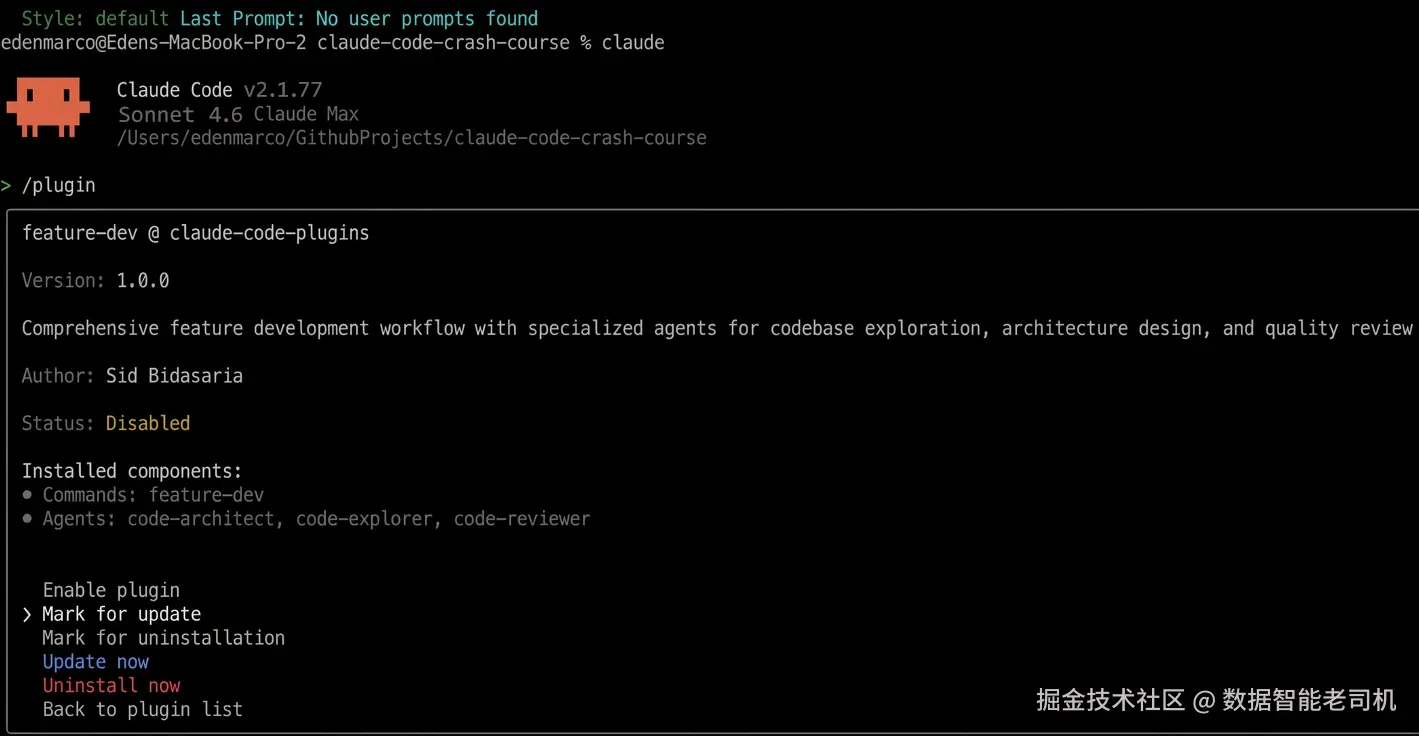Click the /plugin command prompt line
This screenshot has height=736, width=1419.
click(58, 185)
